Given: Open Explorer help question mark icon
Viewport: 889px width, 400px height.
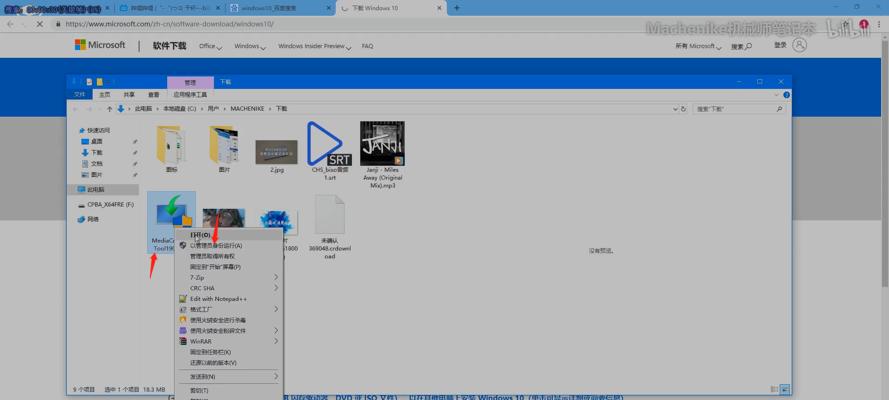Looking at the screenshot, I should (786, 95).
